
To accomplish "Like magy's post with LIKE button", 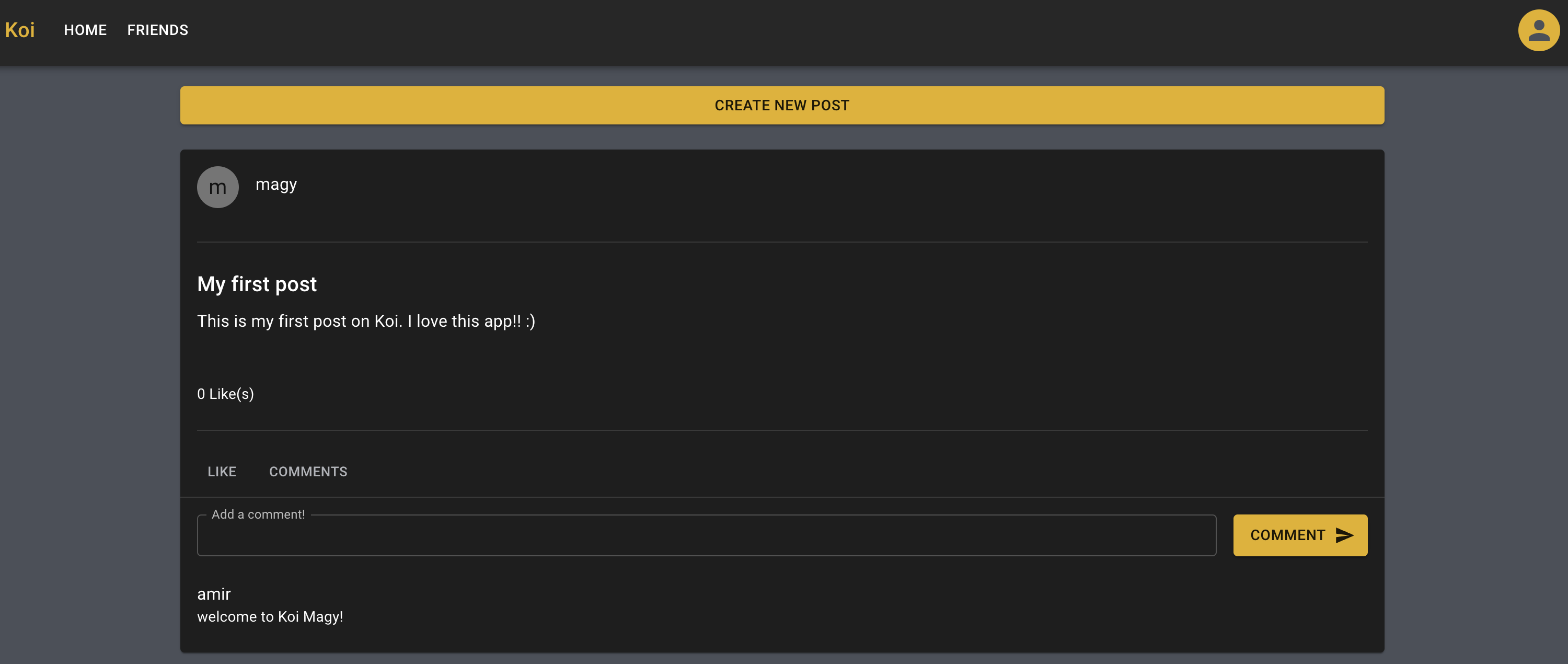I will tap(222, 472).
